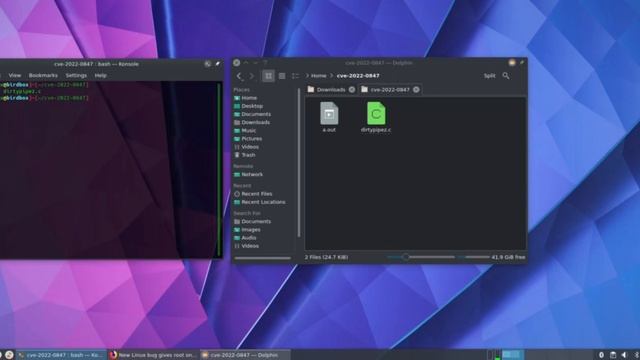Click the Split view button
This screenshot has height=360, width=640.
tap(489, 76)
